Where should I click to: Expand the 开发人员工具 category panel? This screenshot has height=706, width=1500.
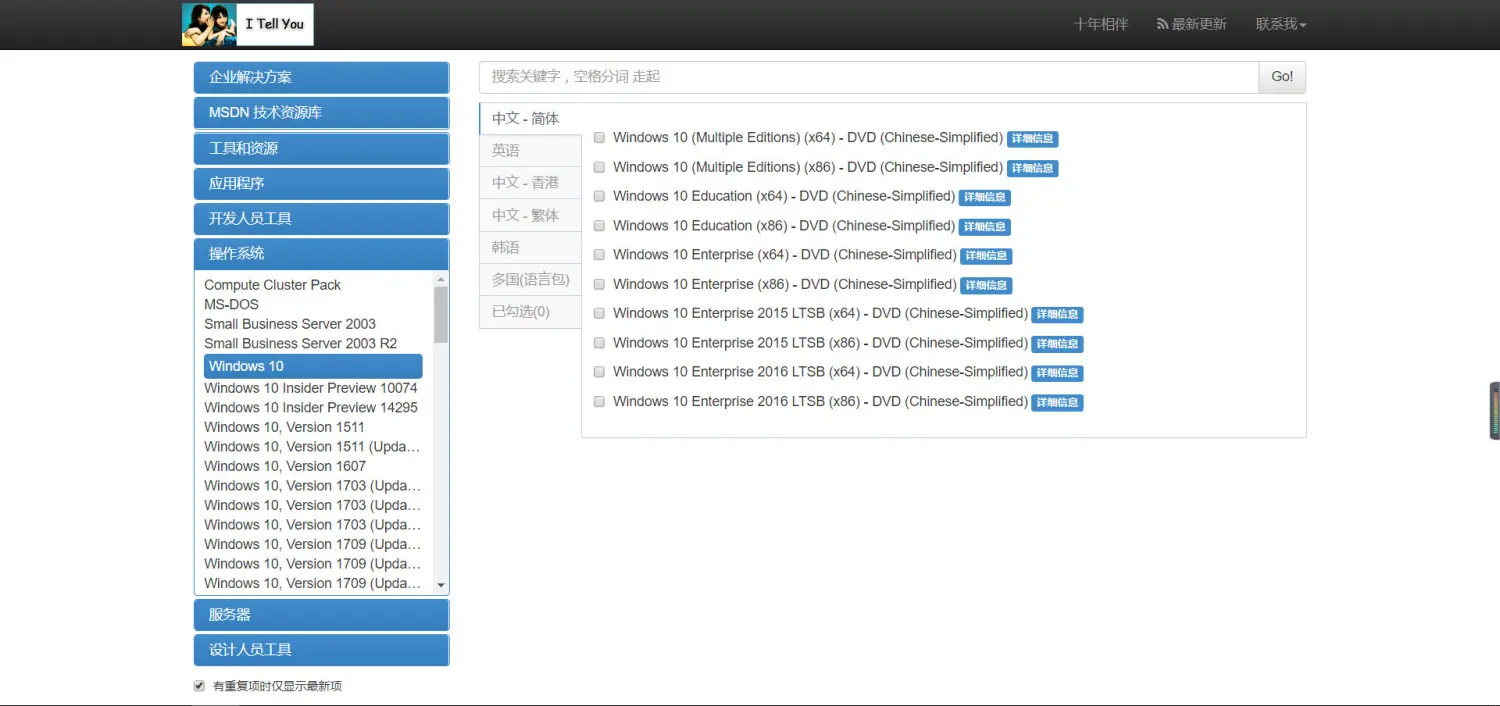coord(321,218)
